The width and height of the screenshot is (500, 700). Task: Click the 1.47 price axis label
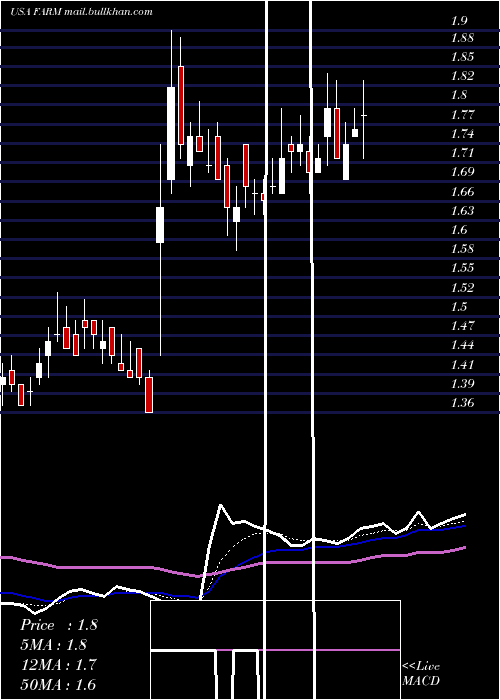(x=462, y=325)
